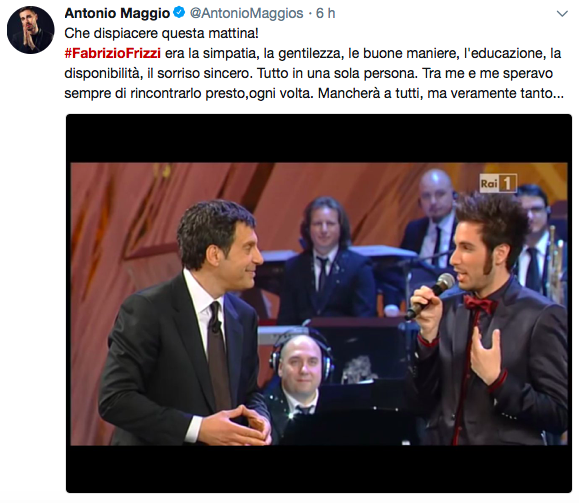Click the bald musician beside the Rai logo
The image size is (579, 503).
pos(434,218)
